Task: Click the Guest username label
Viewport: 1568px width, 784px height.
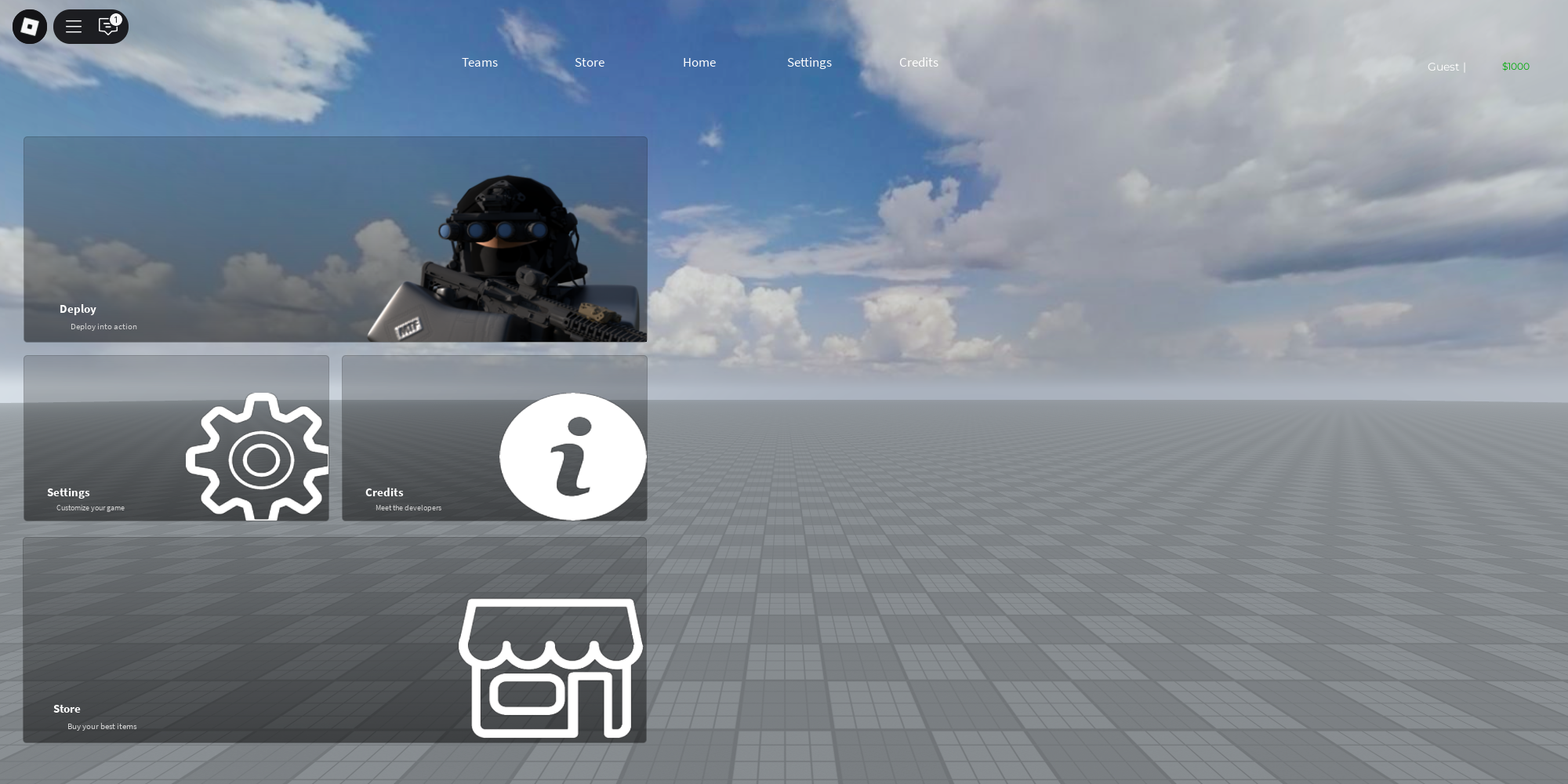Action: 1443,67
